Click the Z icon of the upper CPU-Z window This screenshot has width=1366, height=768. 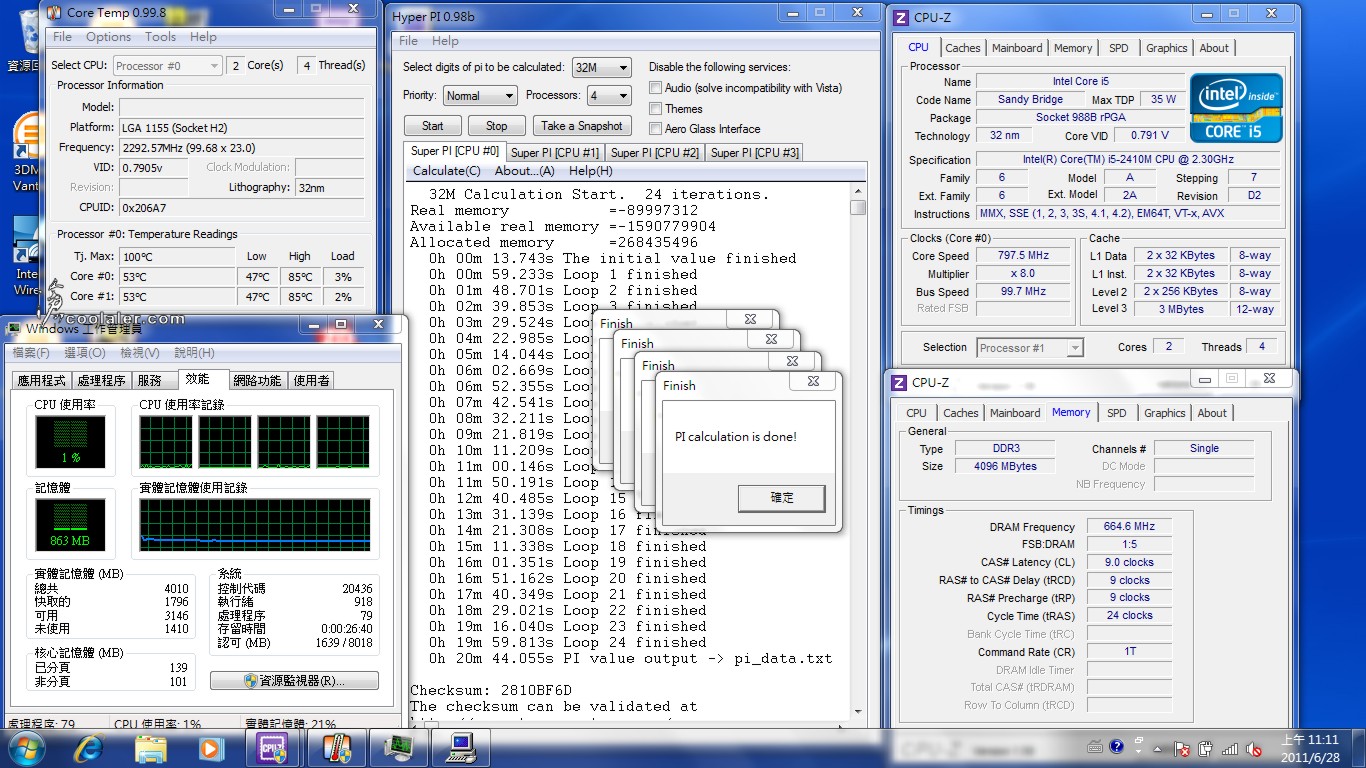[900, 16]
